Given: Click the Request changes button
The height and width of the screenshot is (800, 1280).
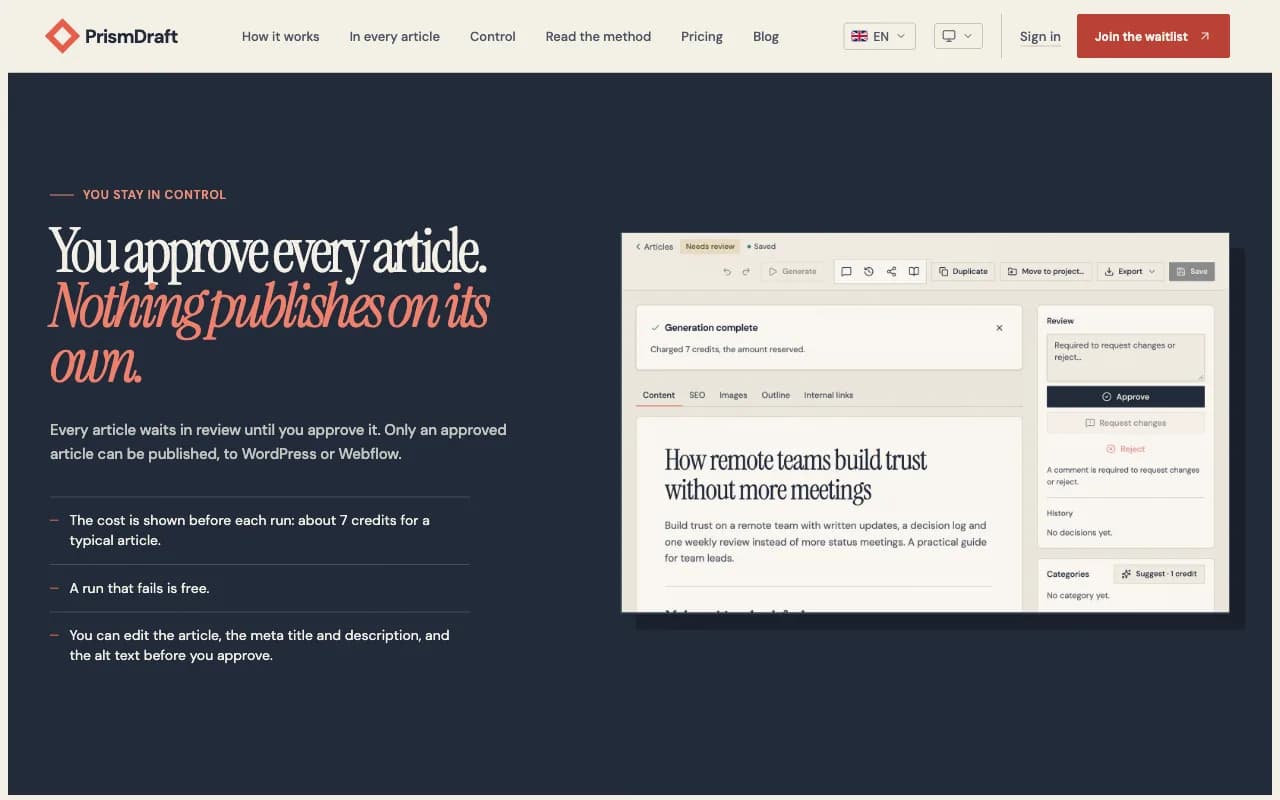Looking at the screenshot, I should click(1126, 423).
